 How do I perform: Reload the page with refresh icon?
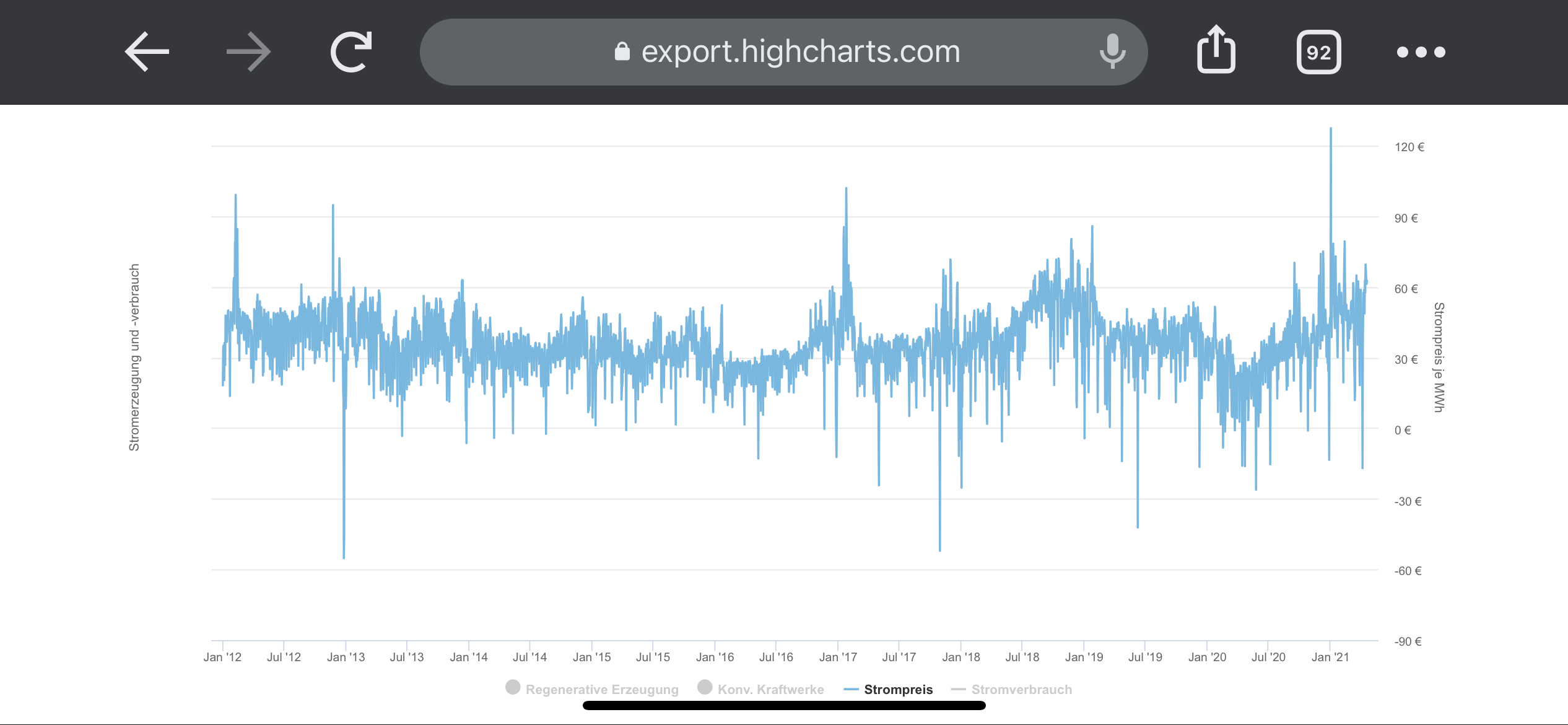351,52
